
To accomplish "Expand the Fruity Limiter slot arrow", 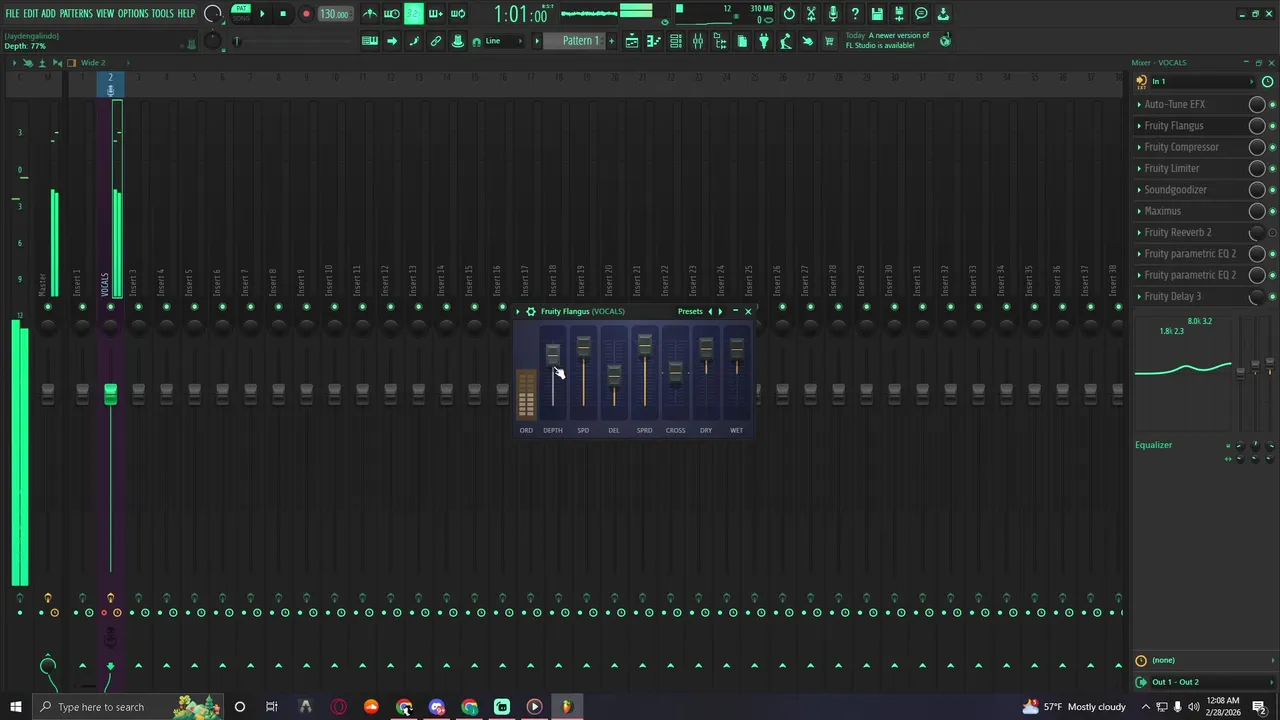I will tap(1139, 168).
